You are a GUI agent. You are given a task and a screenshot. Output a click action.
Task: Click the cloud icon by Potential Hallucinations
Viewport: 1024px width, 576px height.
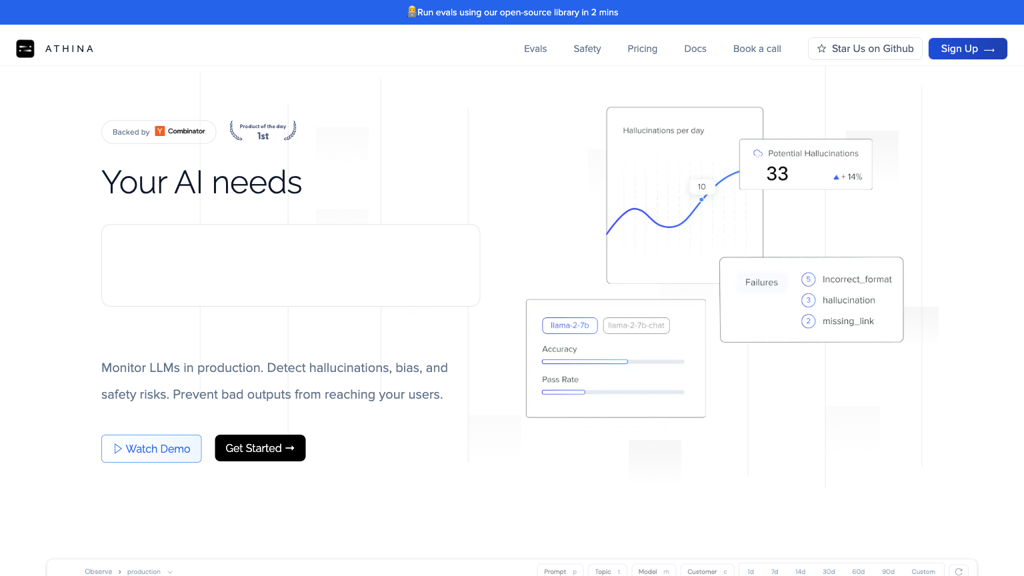click(757, 153)
